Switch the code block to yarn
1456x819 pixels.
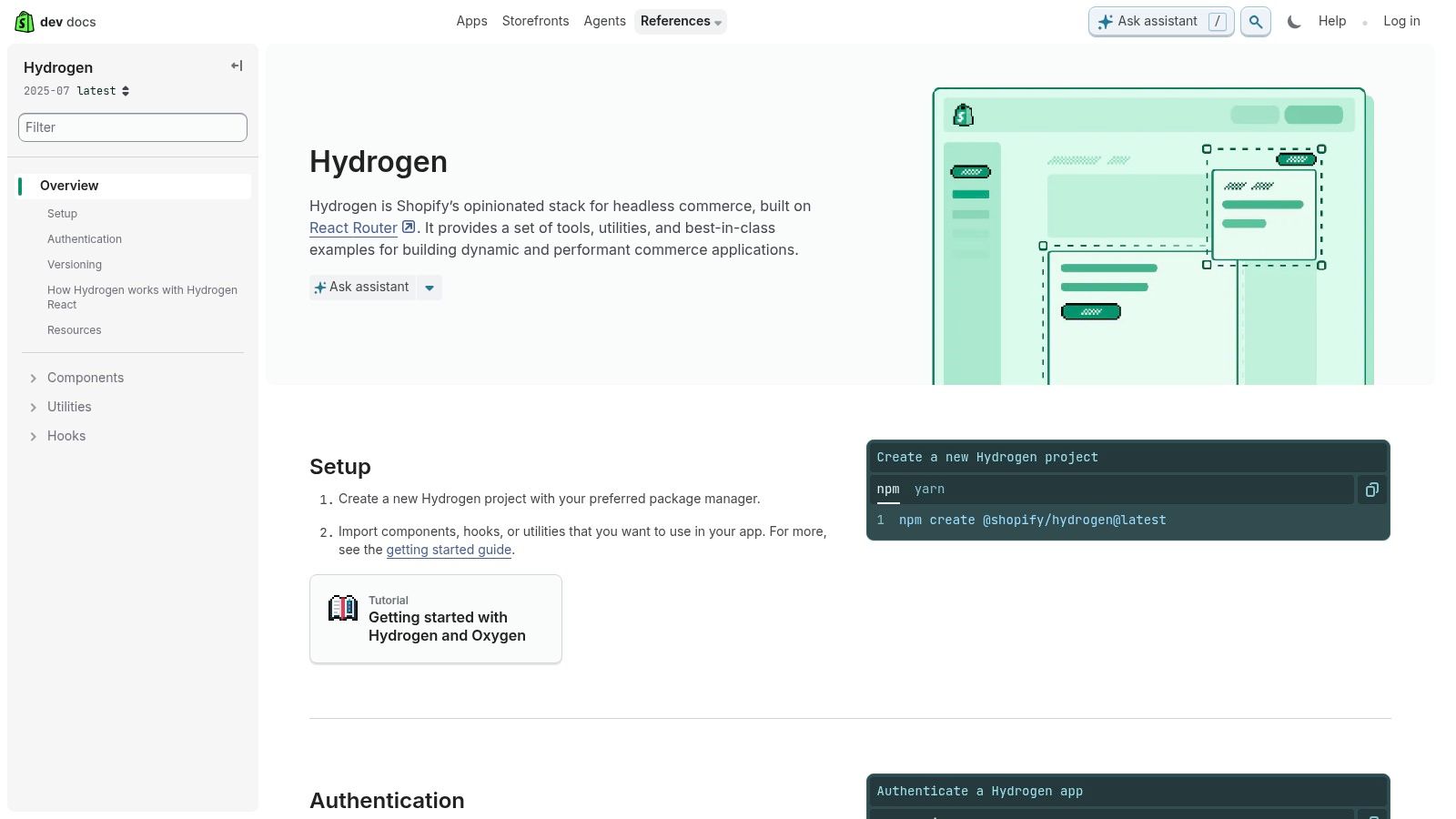pos(929,489)
